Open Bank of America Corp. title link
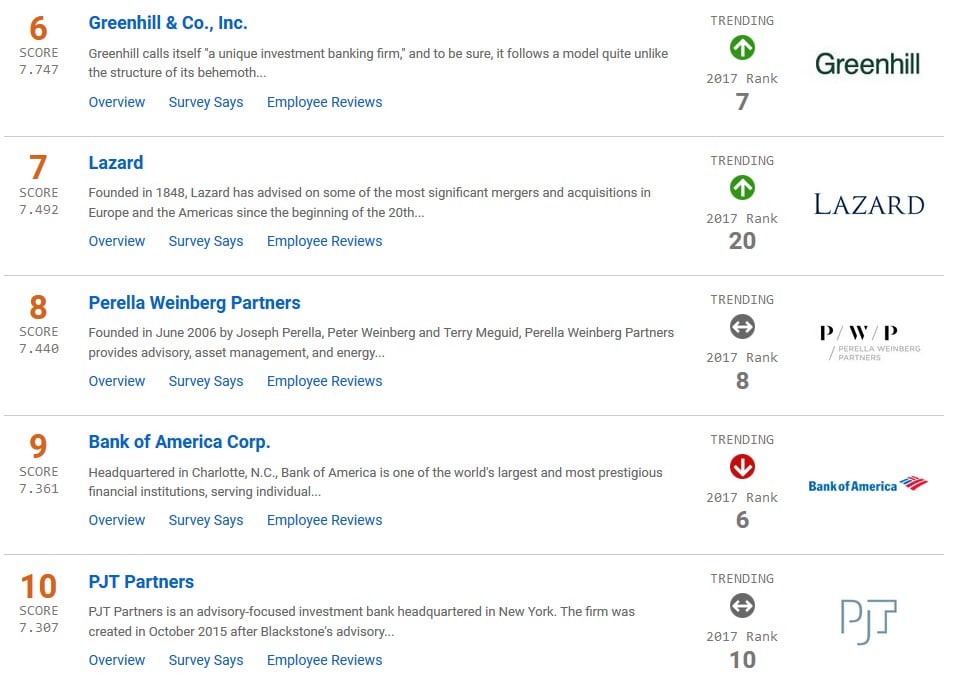The width and height of the screenshot is (954, 684). coord(179,442)
